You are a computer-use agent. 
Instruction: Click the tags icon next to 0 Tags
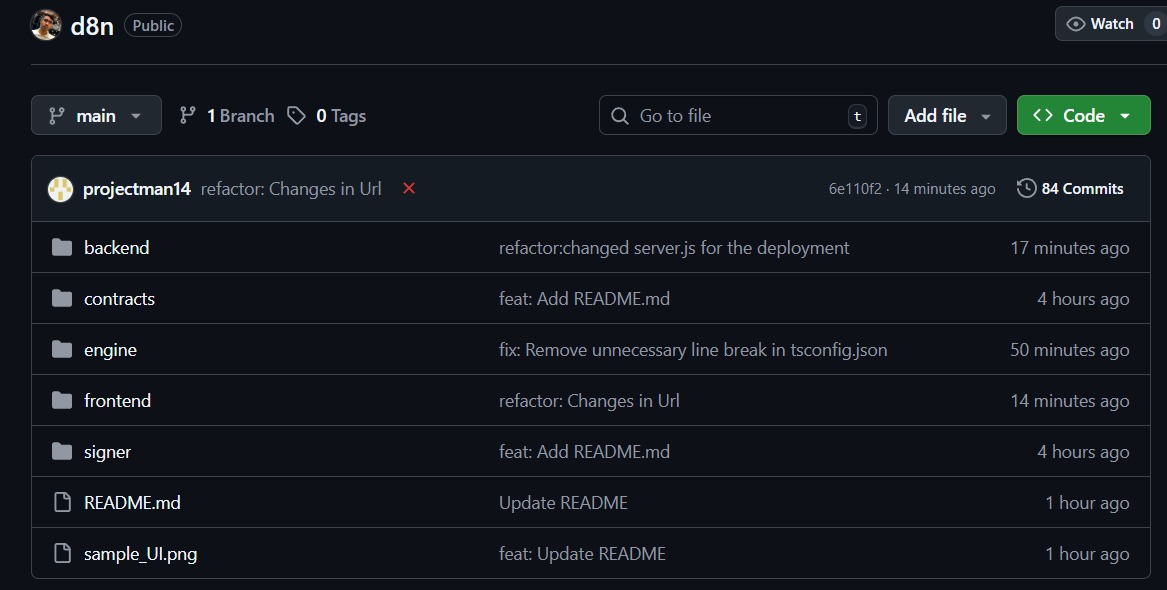click(x=296, y=115)
